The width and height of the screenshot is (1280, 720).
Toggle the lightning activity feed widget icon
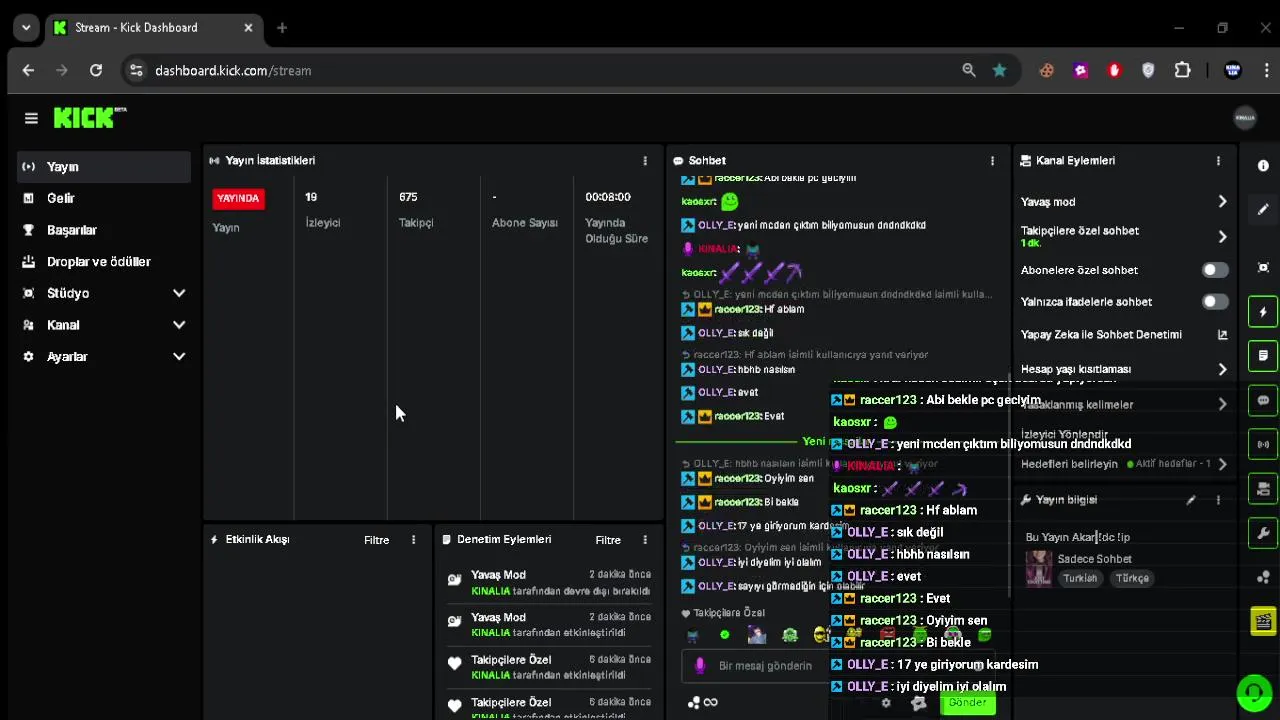click(1263, 312)
